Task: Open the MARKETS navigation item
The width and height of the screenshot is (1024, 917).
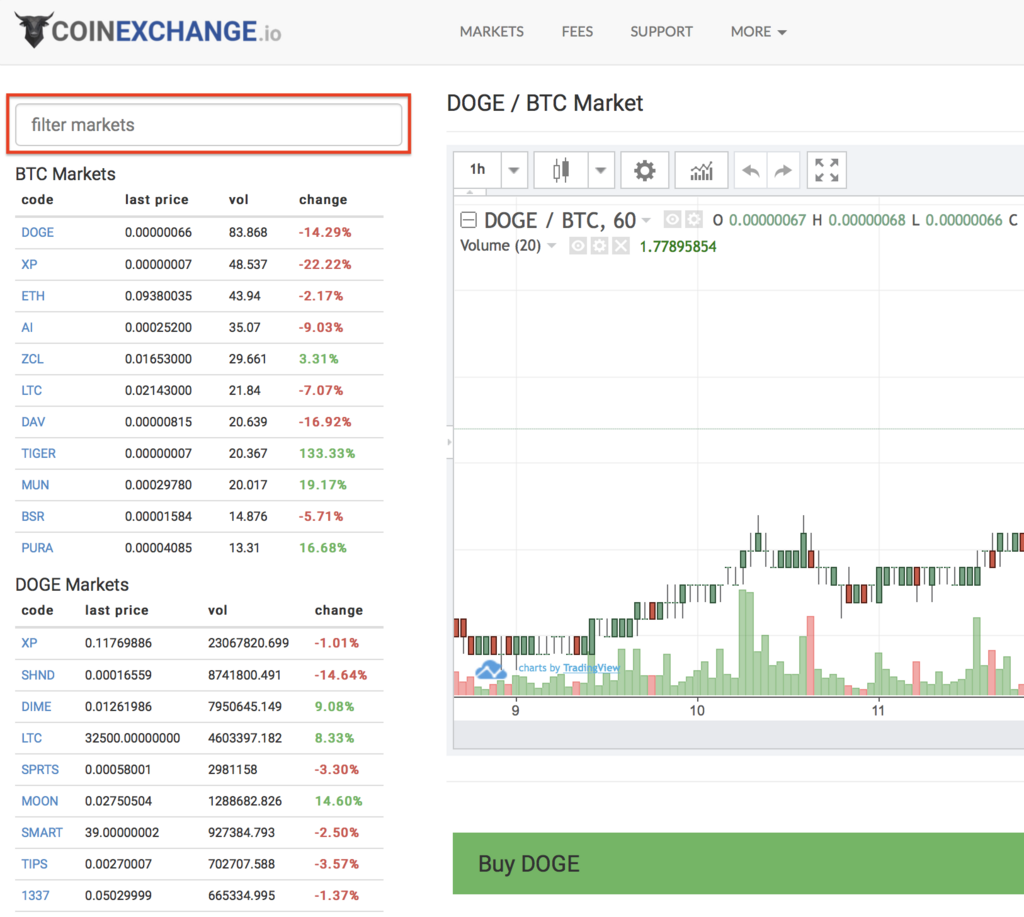Action: click(492, 31)
